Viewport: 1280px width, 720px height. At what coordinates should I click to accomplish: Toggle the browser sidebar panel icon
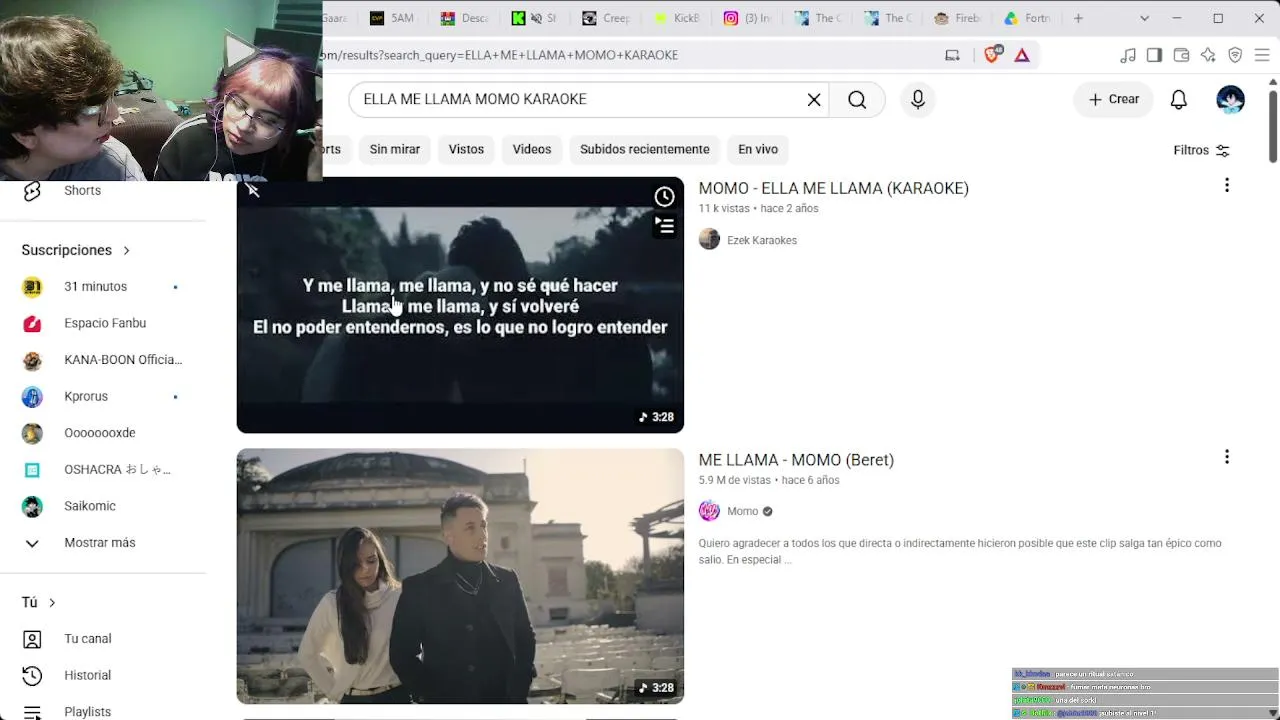coord(1154,55)
